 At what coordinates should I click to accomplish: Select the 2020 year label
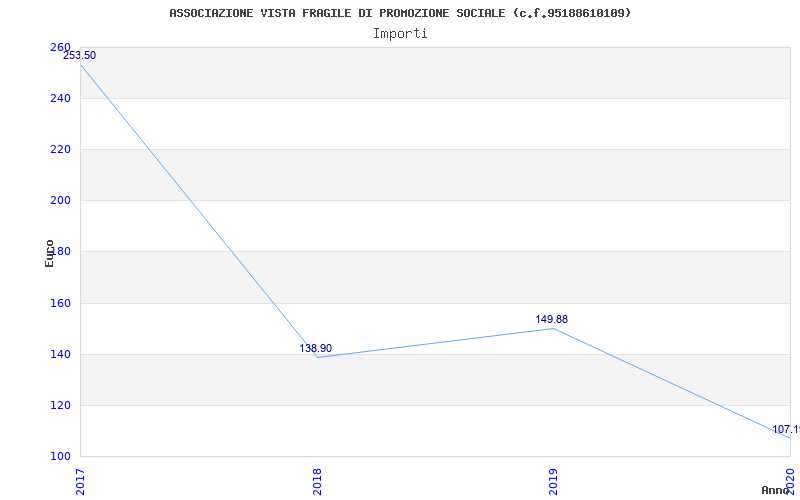(x=789, y=480)
